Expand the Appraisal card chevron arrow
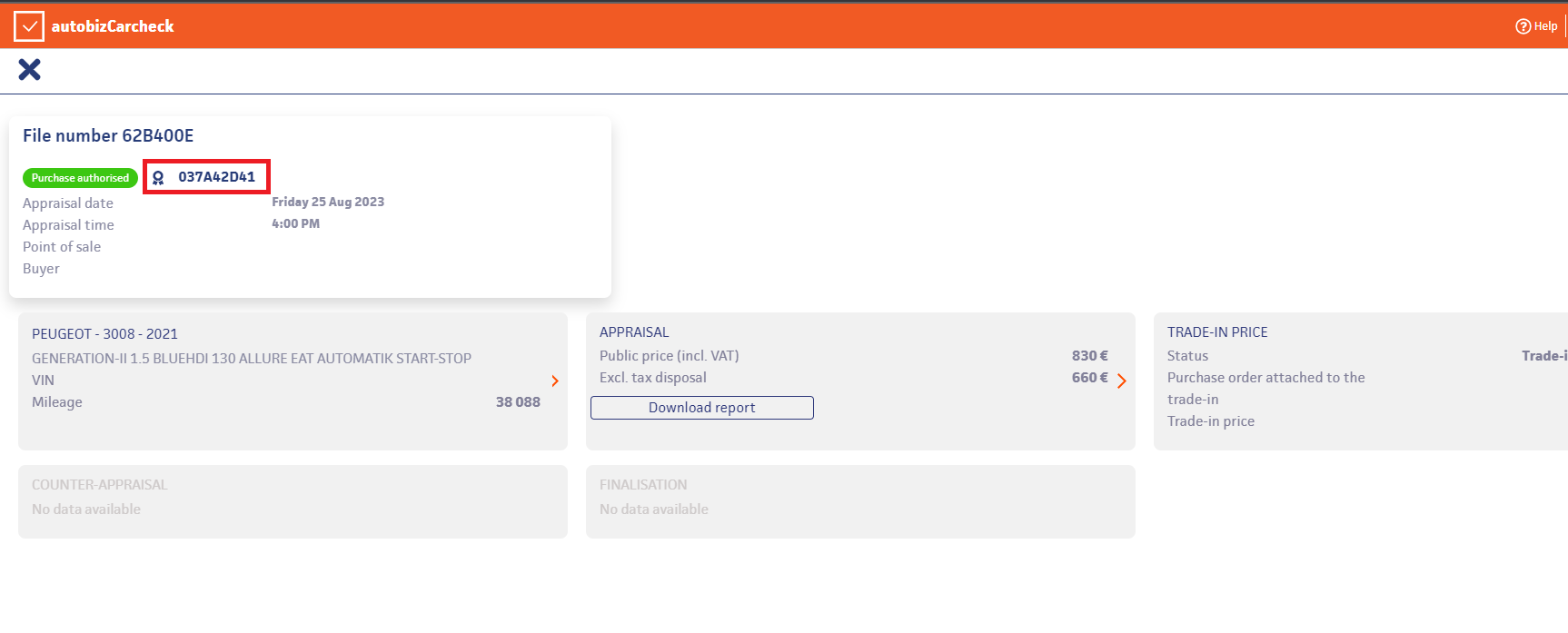The height and width of the screenshot is (633, 1568). (x=1122, y=381)
